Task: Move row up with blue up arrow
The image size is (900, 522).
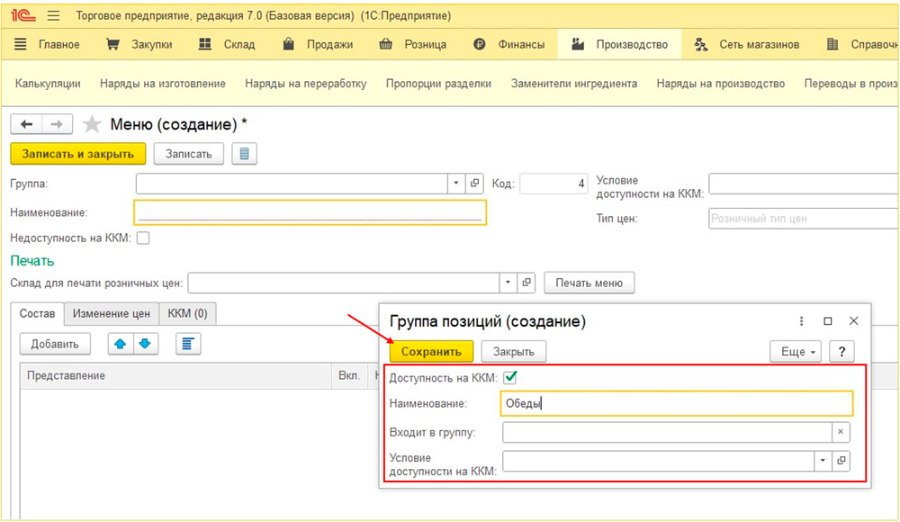Action: pos(120,344)
